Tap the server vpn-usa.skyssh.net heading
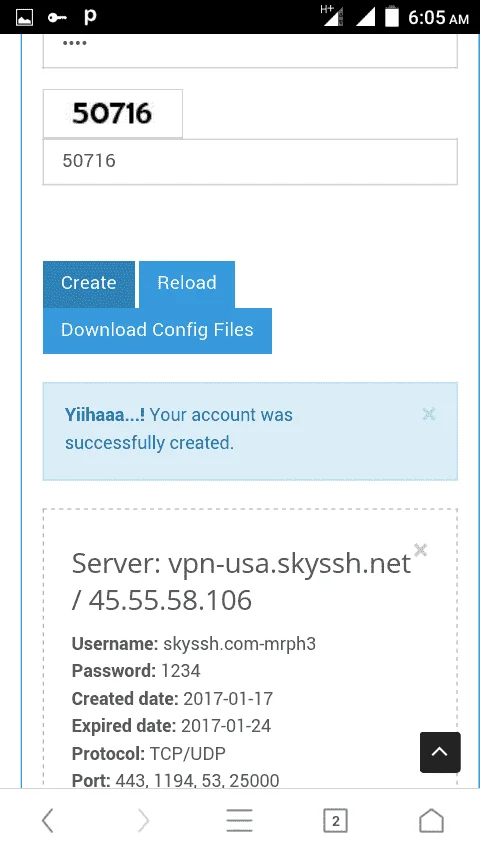480x854 pixels. tap(241, 581)
